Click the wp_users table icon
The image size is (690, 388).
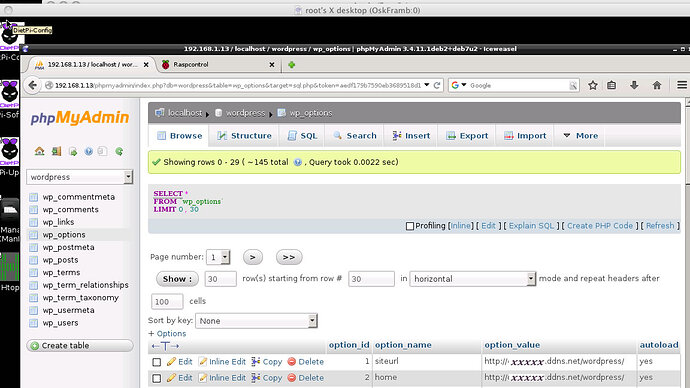33,323
